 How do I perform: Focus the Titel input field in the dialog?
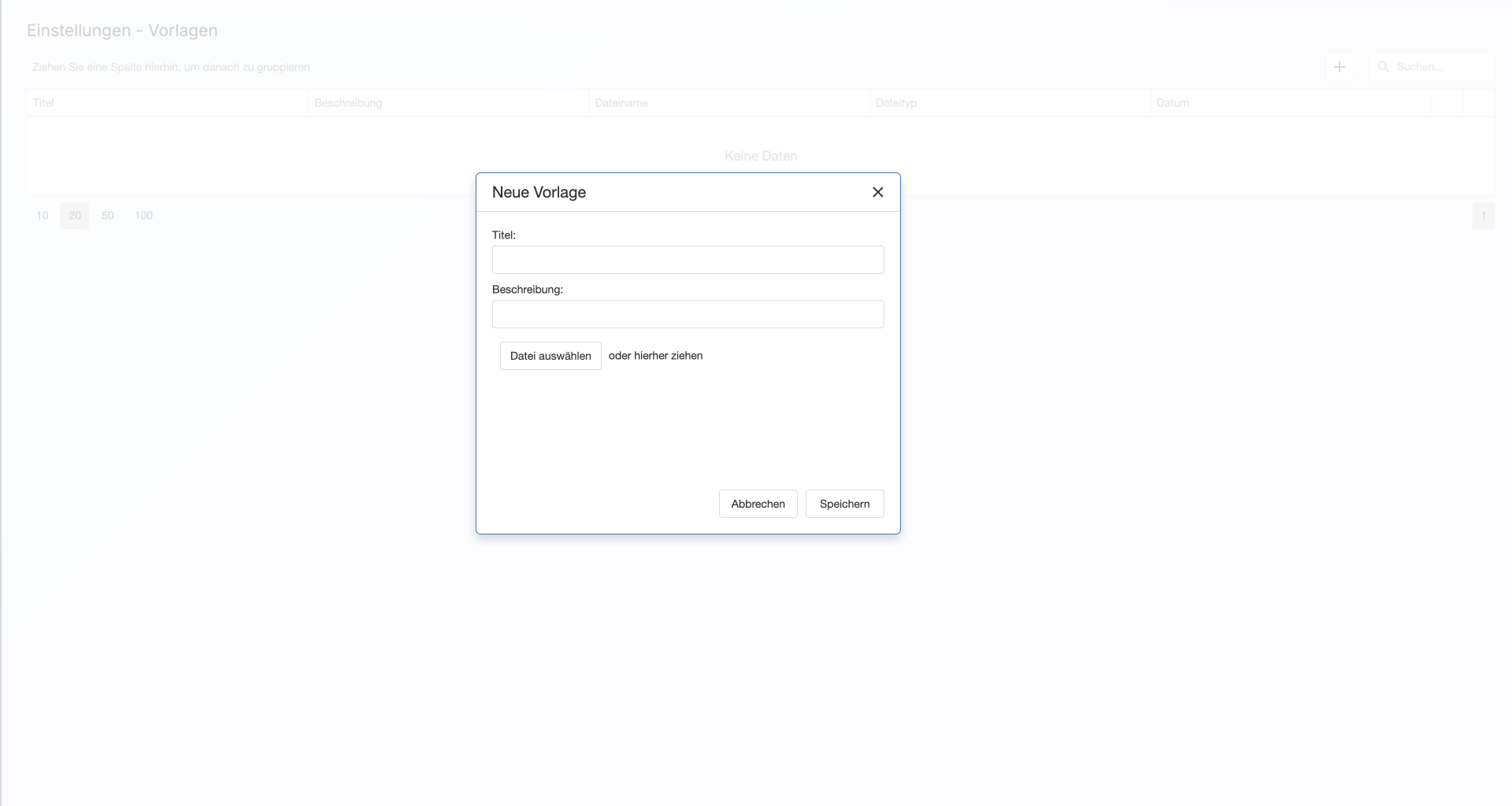(687, 260)
